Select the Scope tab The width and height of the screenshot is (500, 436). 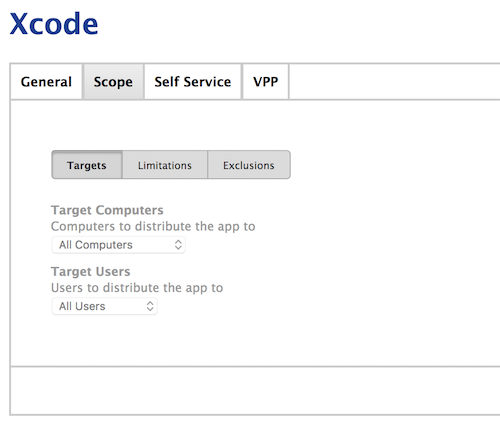[113, 82]
